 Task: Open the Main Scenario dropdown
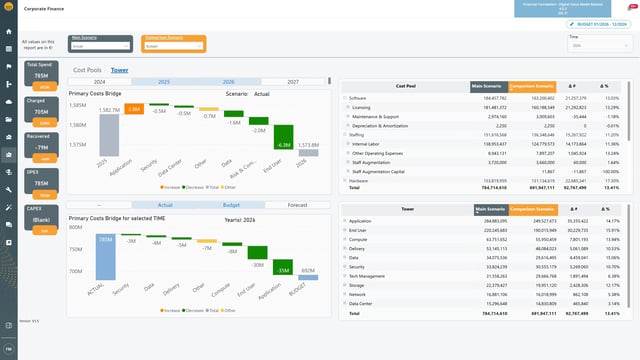point(100,46)
